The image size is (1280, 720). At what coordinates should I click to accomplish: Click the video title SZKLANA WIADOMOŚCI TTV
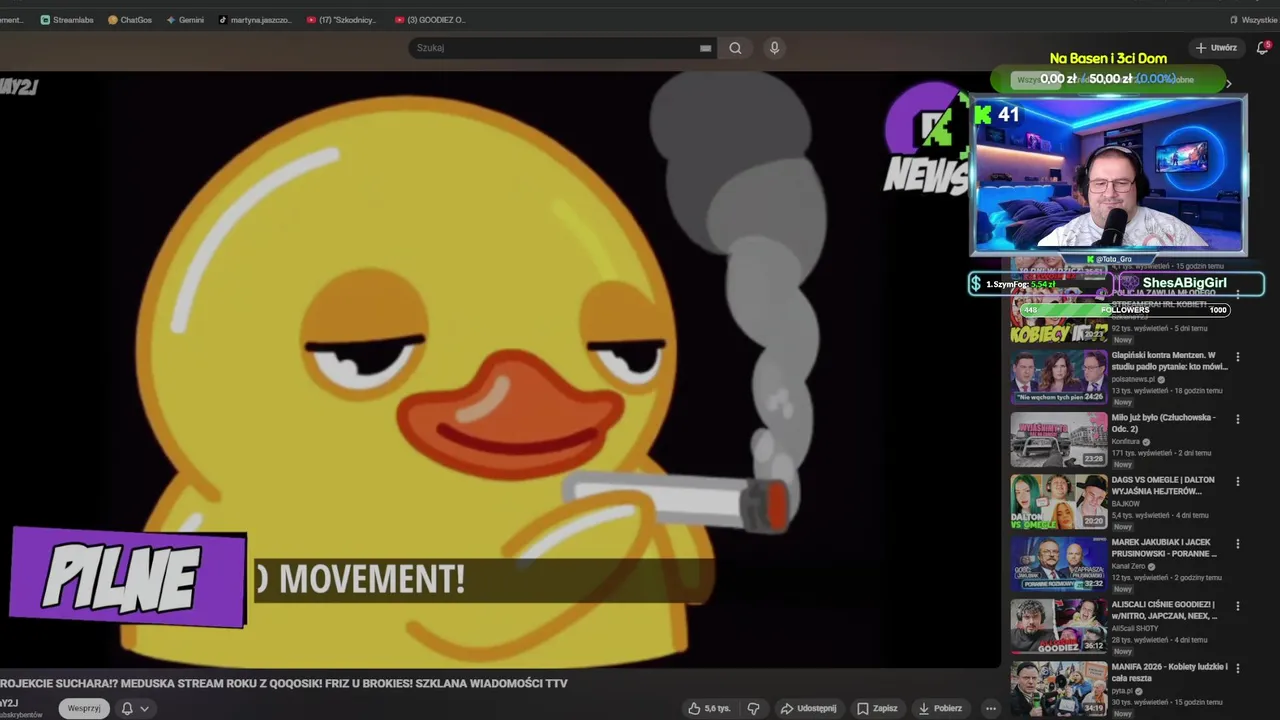pyautogui.click(x=284, y=683)
